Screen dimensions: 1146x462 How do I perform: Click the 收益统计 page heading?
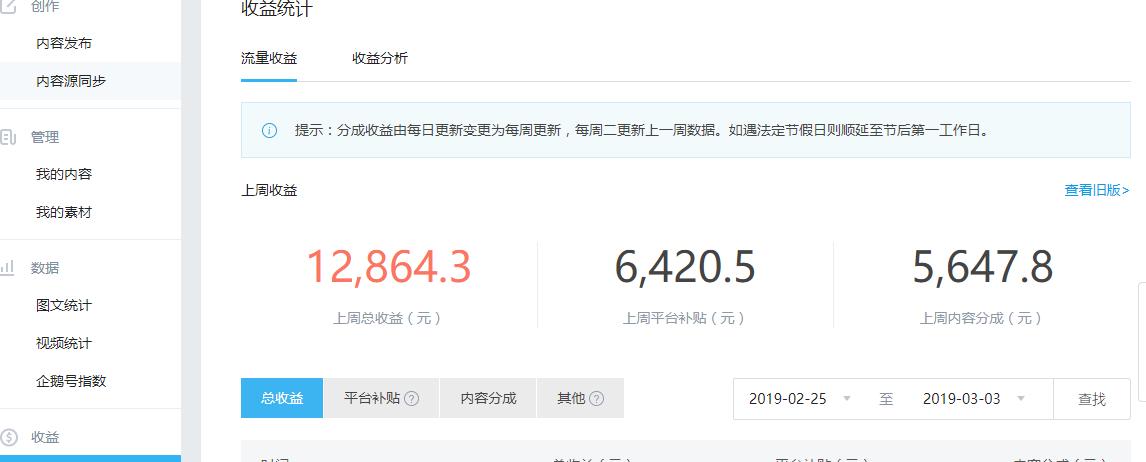pos(277,9)
